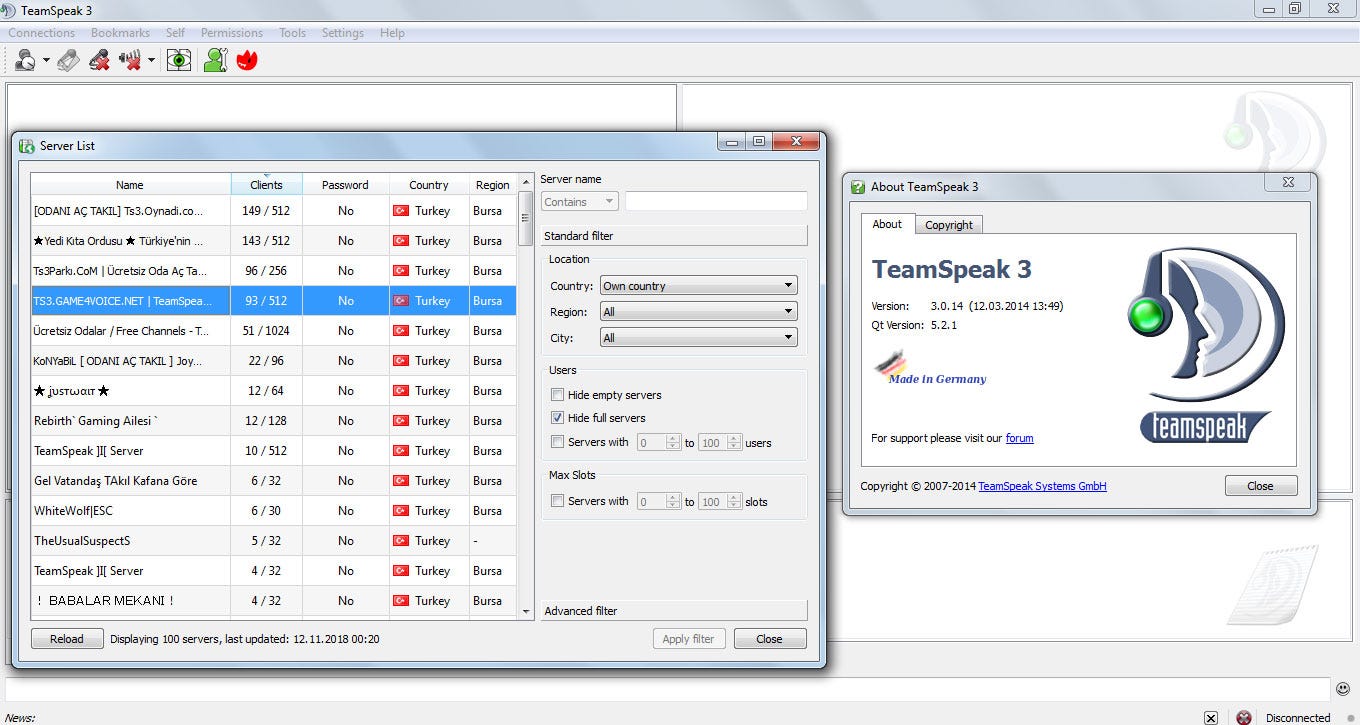
Task: Switch to Copyright tab in About dialog
Action: click(948, 225)
